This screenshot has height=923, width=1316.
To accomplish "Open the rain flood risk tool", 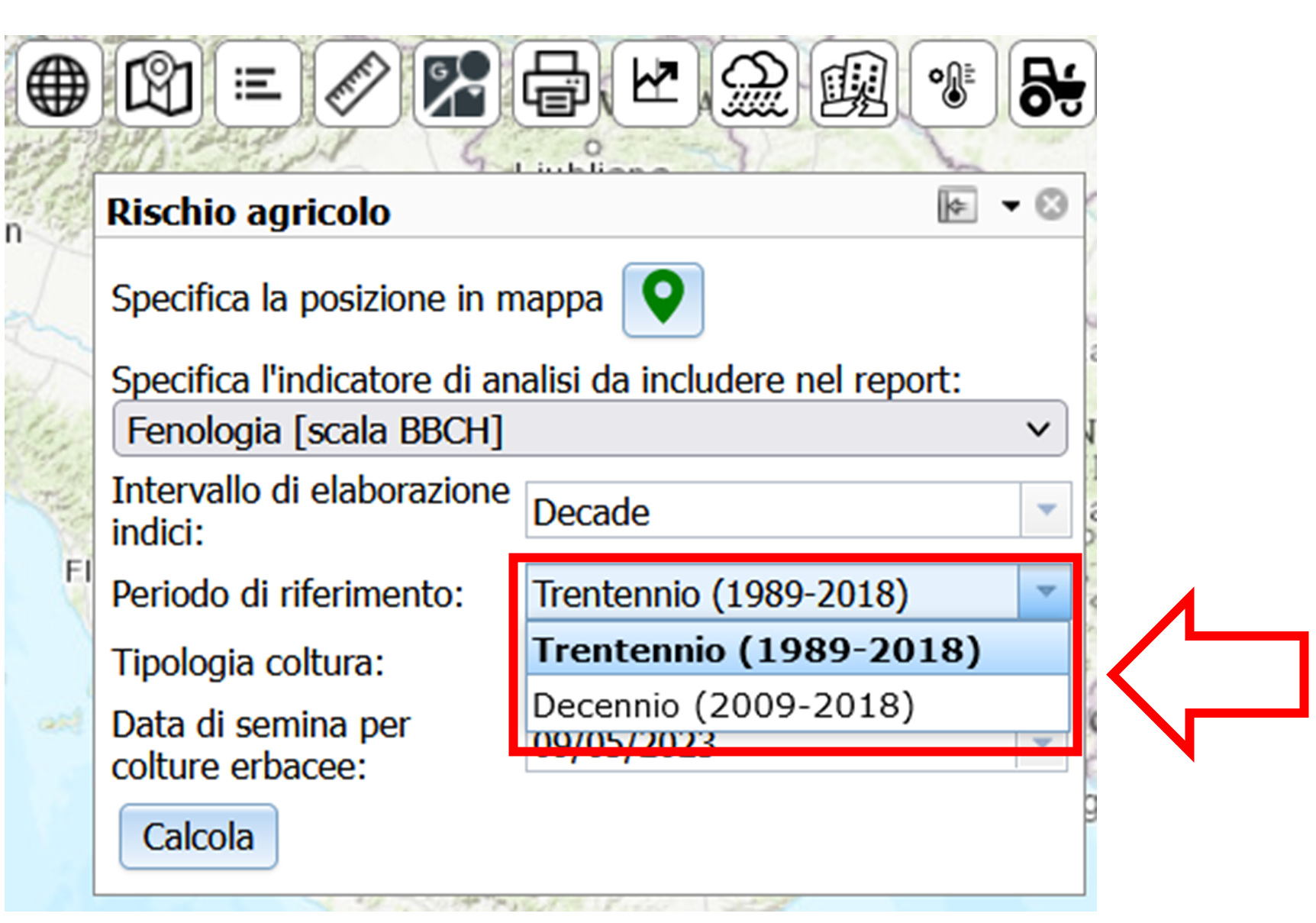I will pyautogui.click(x=754, y=84).
